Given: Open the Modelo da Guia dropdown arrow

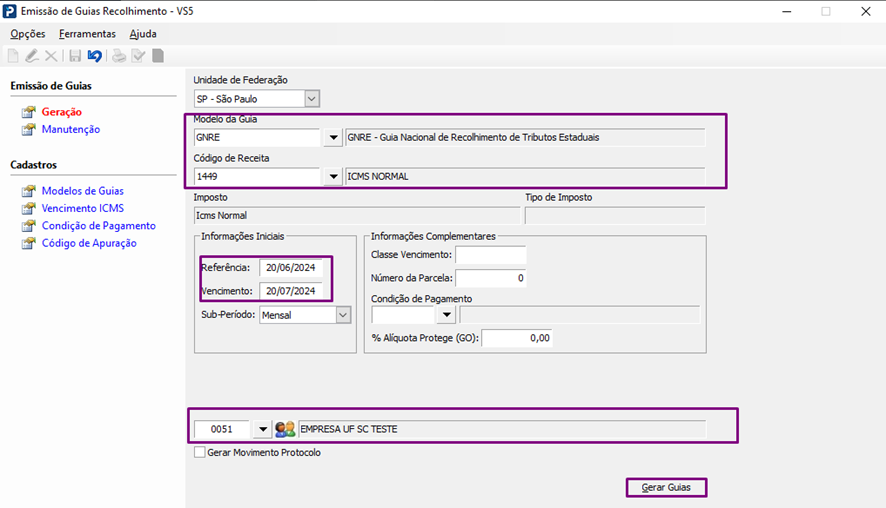Looking at the screenshot, I should (x=333, y=137).
